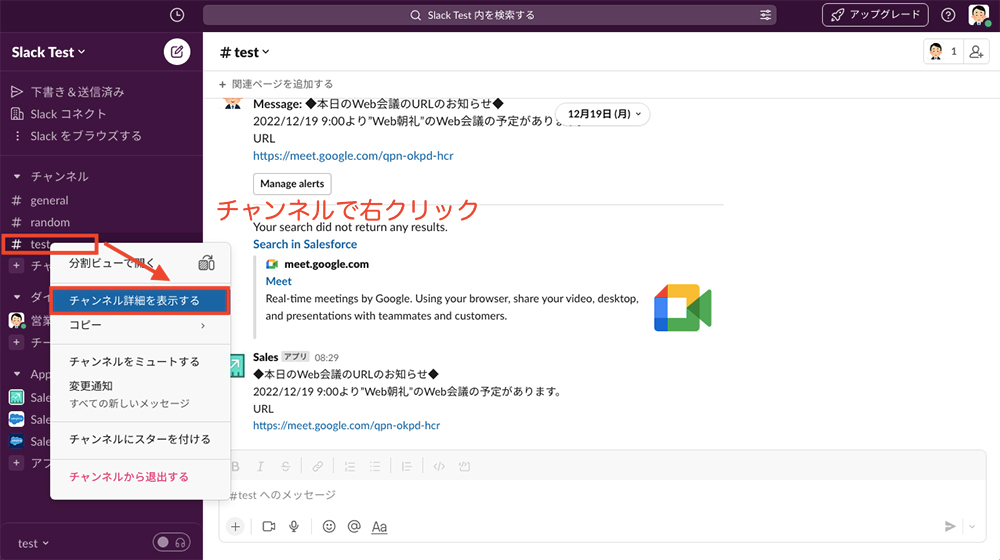Compose a new message with pencil icon
The width and height of the screenshot is (1000, 560).
click(x=177, y=52)
